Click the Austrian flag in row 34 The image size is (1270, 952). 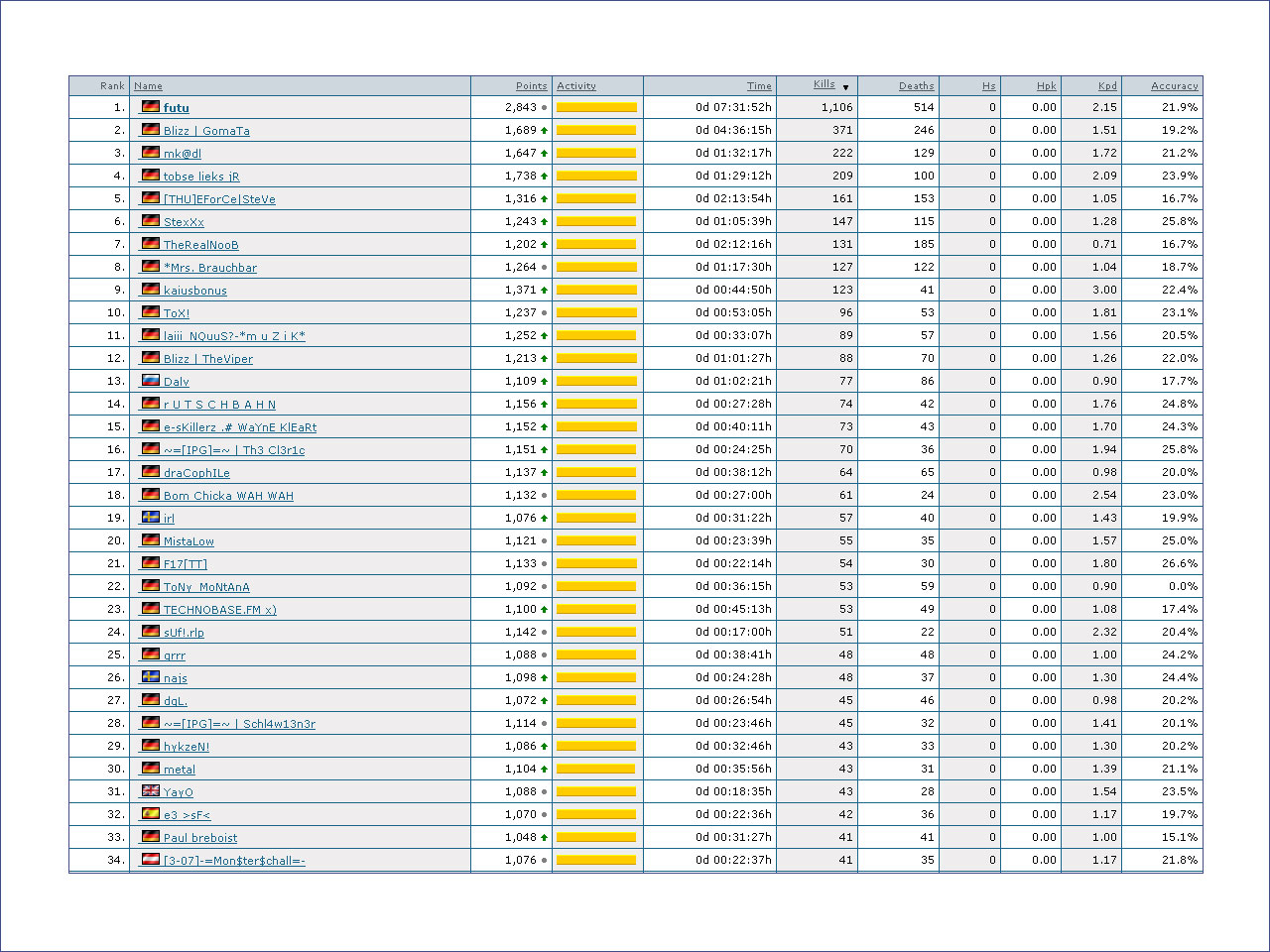(x=151, y=860)
